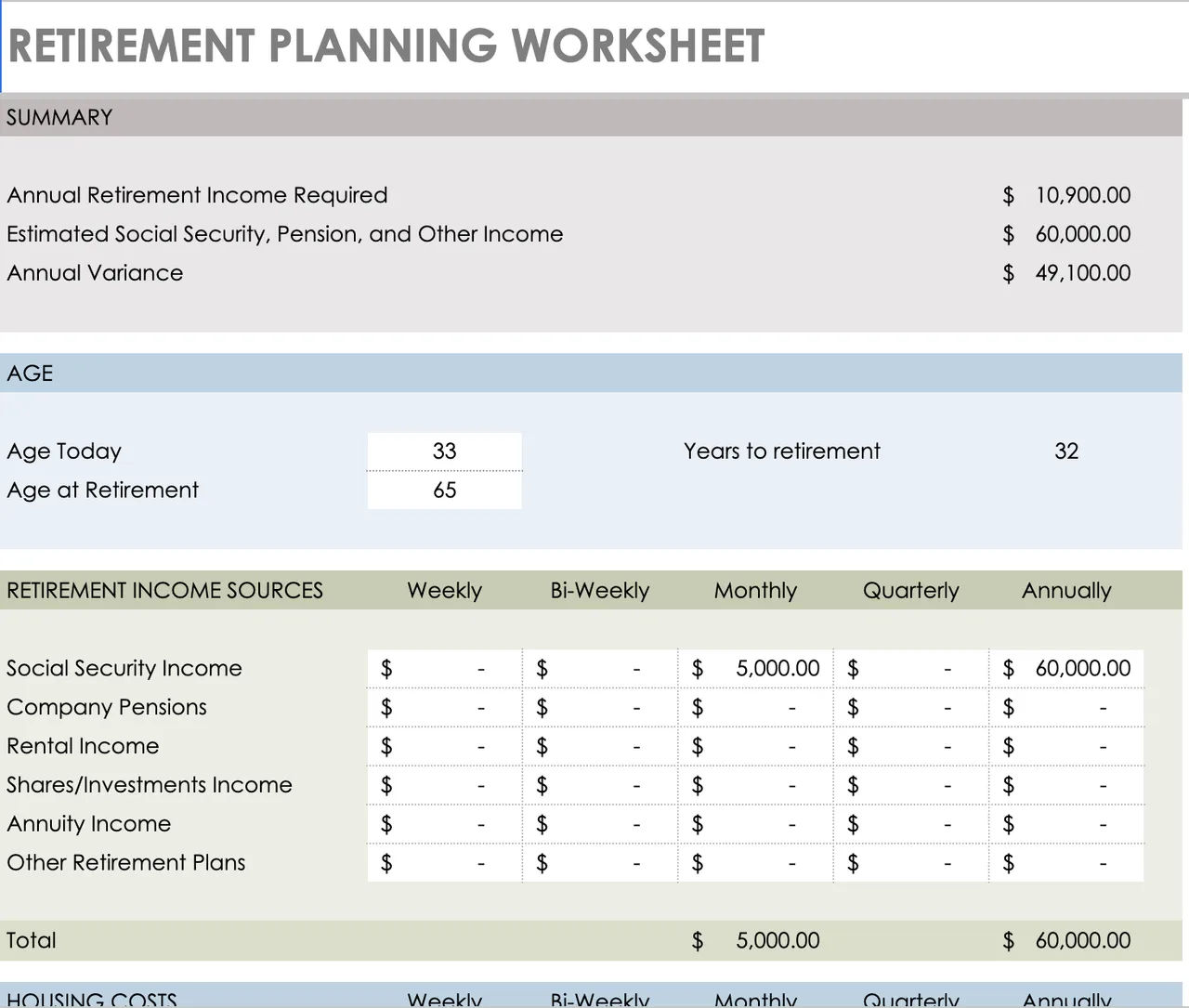Click the Shares/Investments Income row label
The width and height of the screenshot is (1189, 1008).
(x=150, y=786)
